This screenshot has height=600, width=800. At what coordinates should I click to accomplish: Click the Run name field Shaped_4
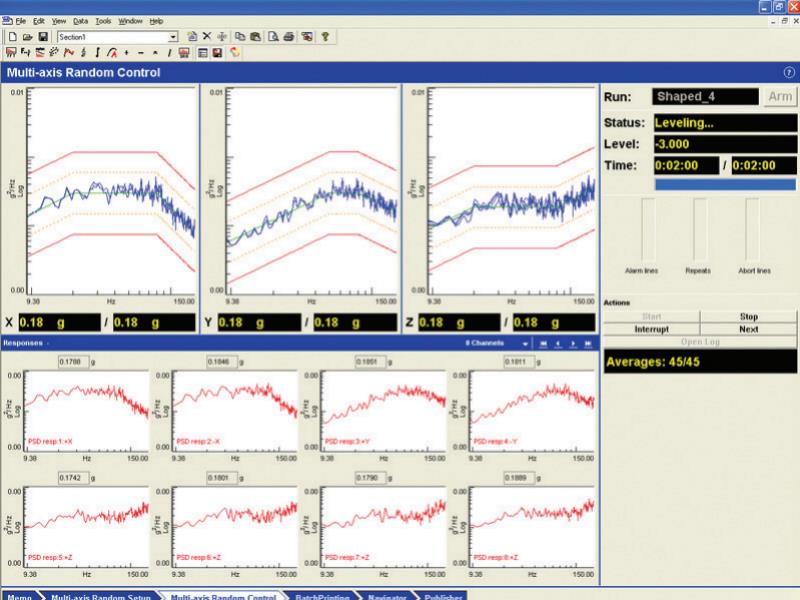pos(705,96)
